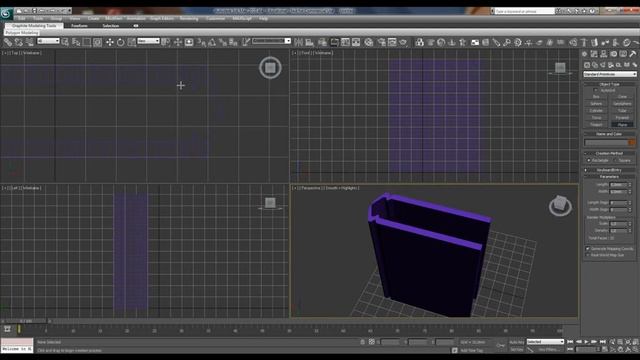Click the Mirror tool icon
This screenshot has height=360, width=640.
(299, 42)
